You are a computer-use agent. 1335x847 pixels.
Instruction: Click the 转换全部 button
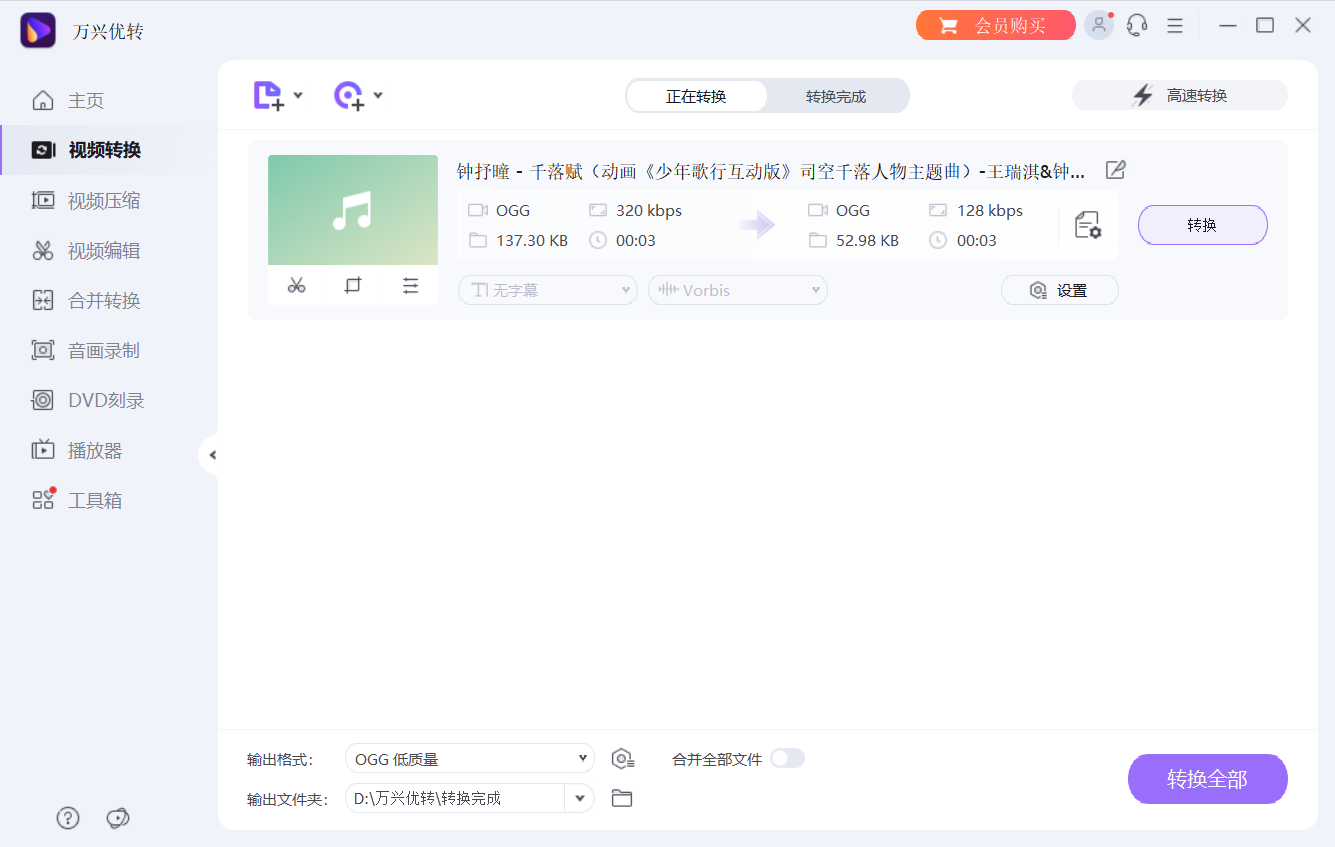pyautogui.click(x=1207, y=778)
